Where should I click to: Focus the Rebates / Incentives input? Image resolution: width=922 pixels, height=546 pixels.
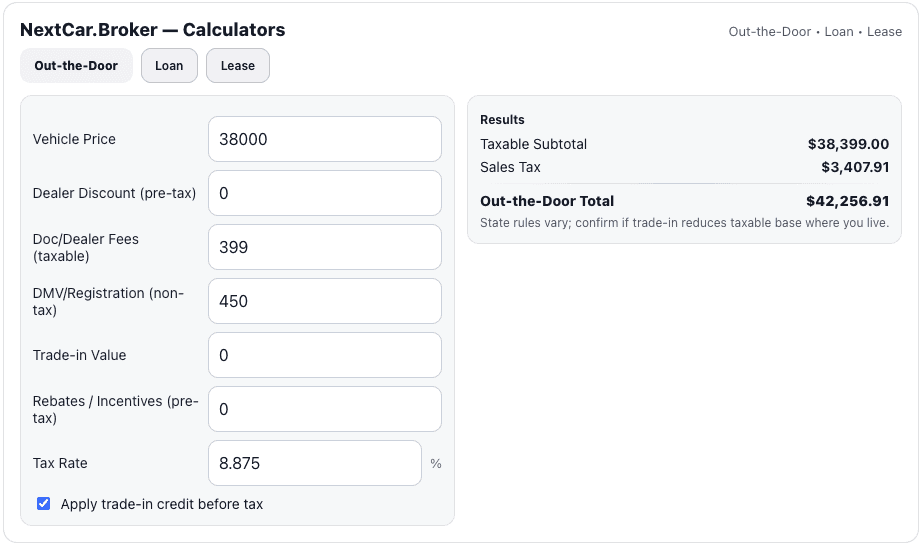pos(324,409)
